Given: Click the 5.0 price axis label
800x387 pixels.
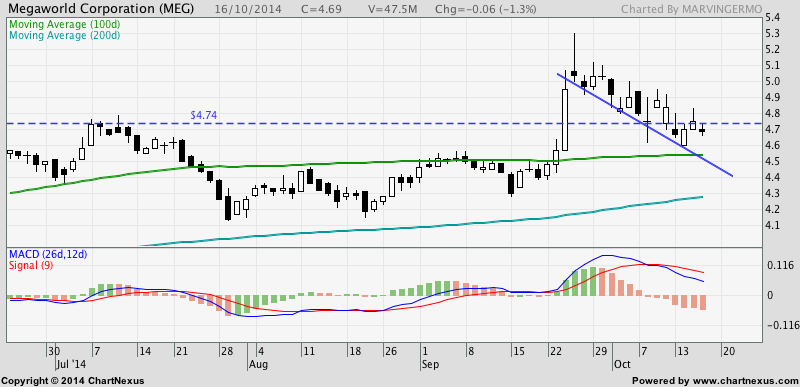Looking at the screenshot, I should [x=772, y=82].
